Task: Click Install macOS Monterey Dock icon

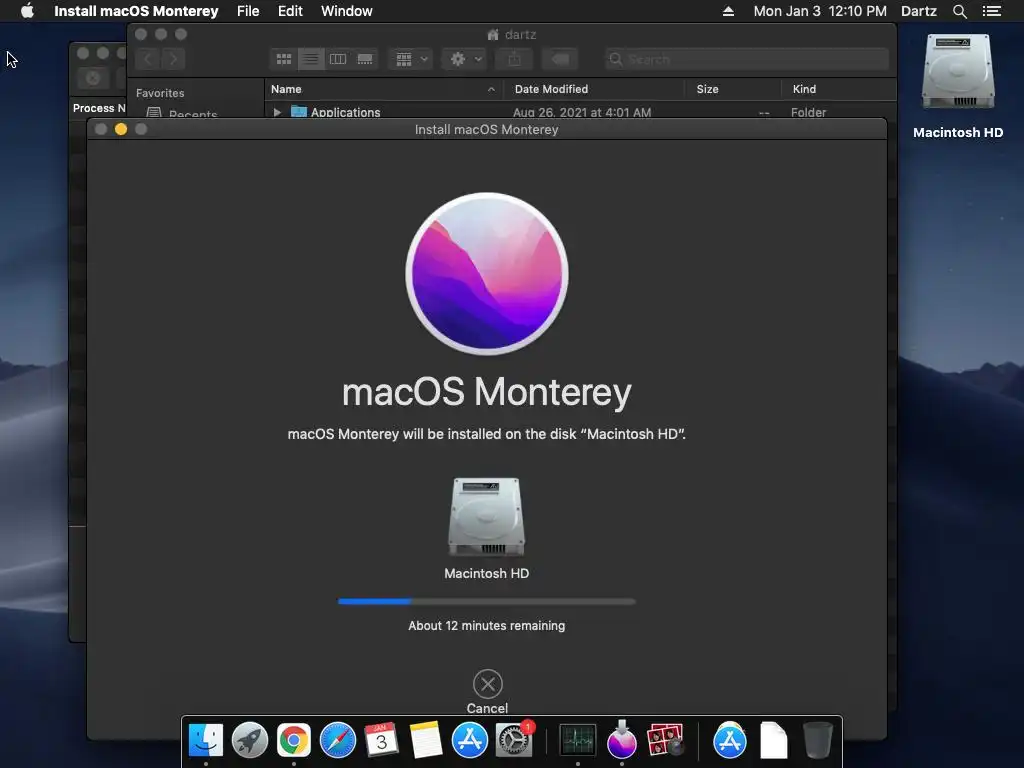Action: [622, 739]
